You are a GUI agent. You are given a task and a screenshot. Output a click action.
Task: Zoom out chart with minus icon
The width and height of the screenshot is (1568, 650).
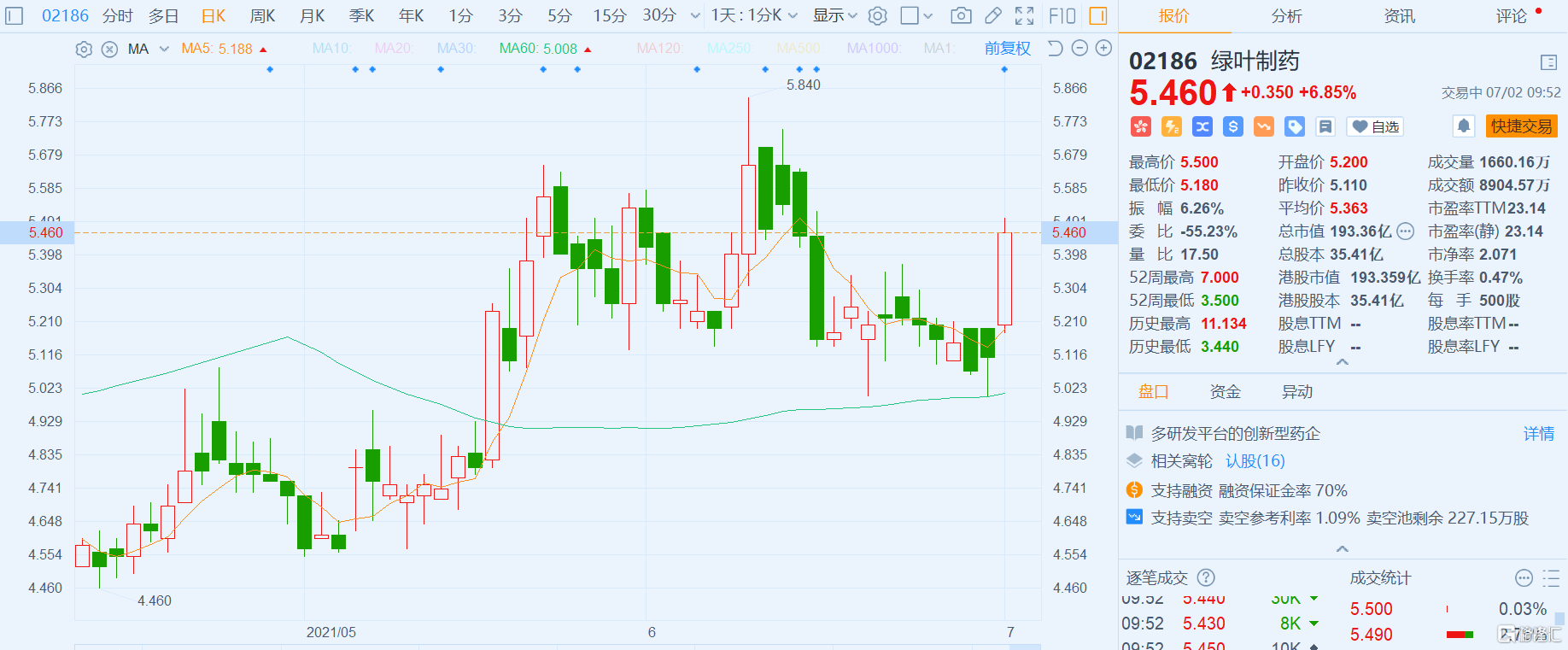point(1079,49)
